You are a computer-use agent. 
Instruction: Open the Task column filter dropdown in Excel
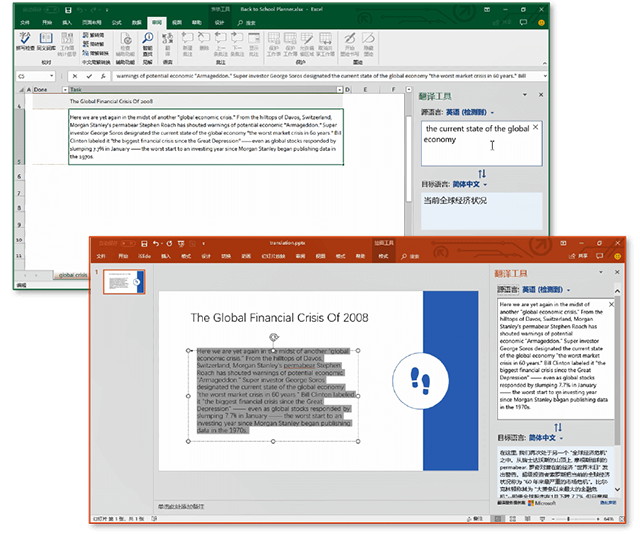point(340,89)
